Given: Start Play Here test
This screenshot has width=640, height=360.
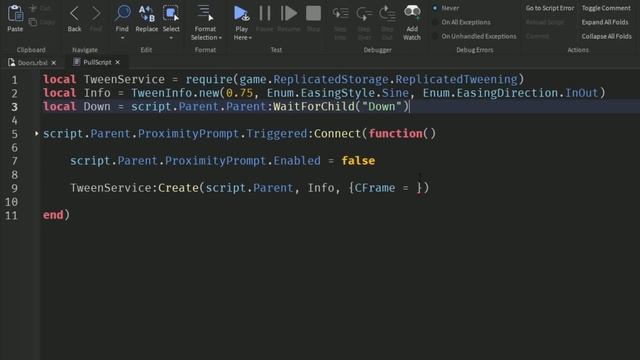Looking at the screenshot, I should 241,13.
